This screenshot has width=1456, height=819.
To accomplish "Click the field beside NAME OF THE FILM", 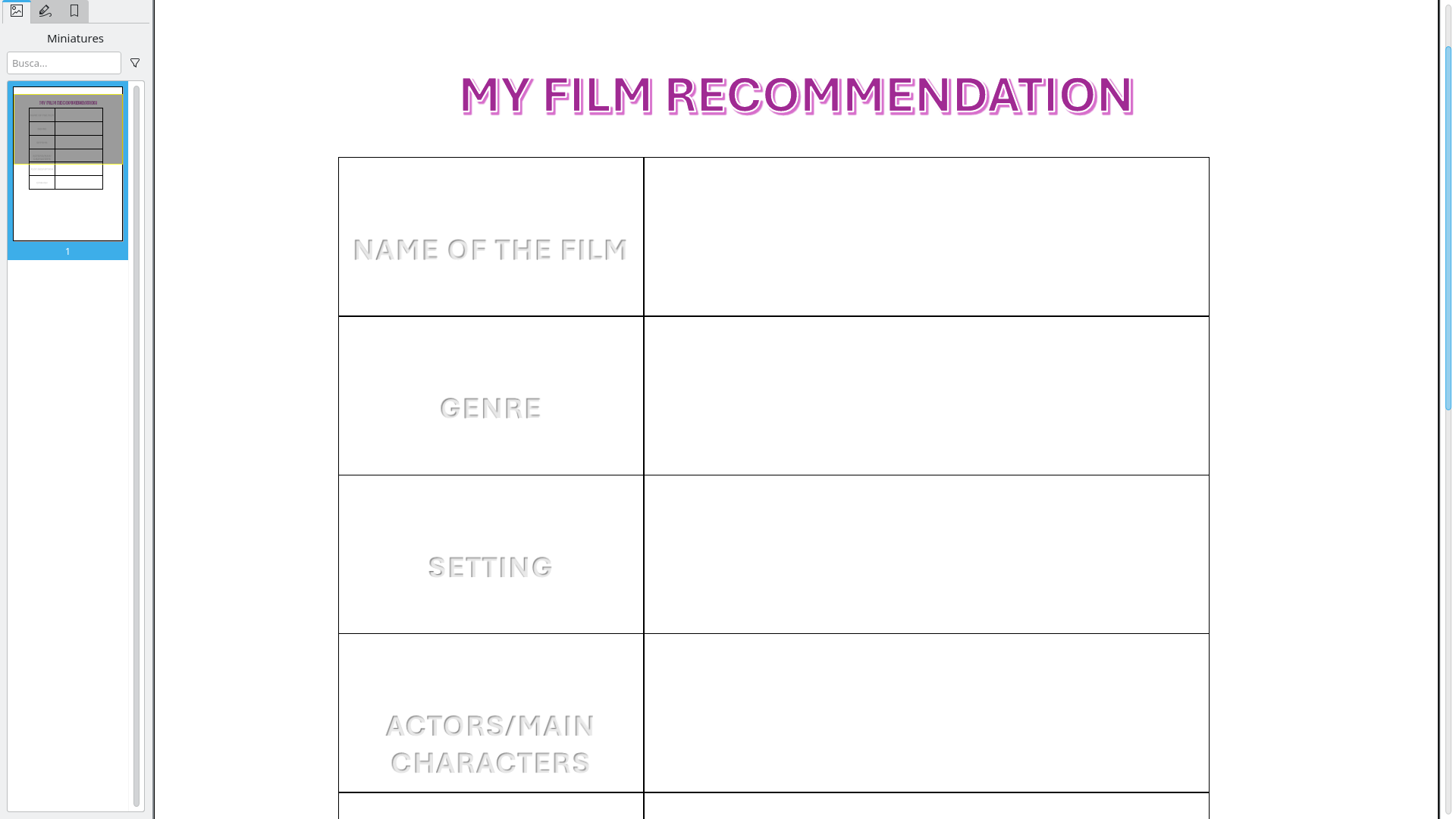I will [925, 236].
